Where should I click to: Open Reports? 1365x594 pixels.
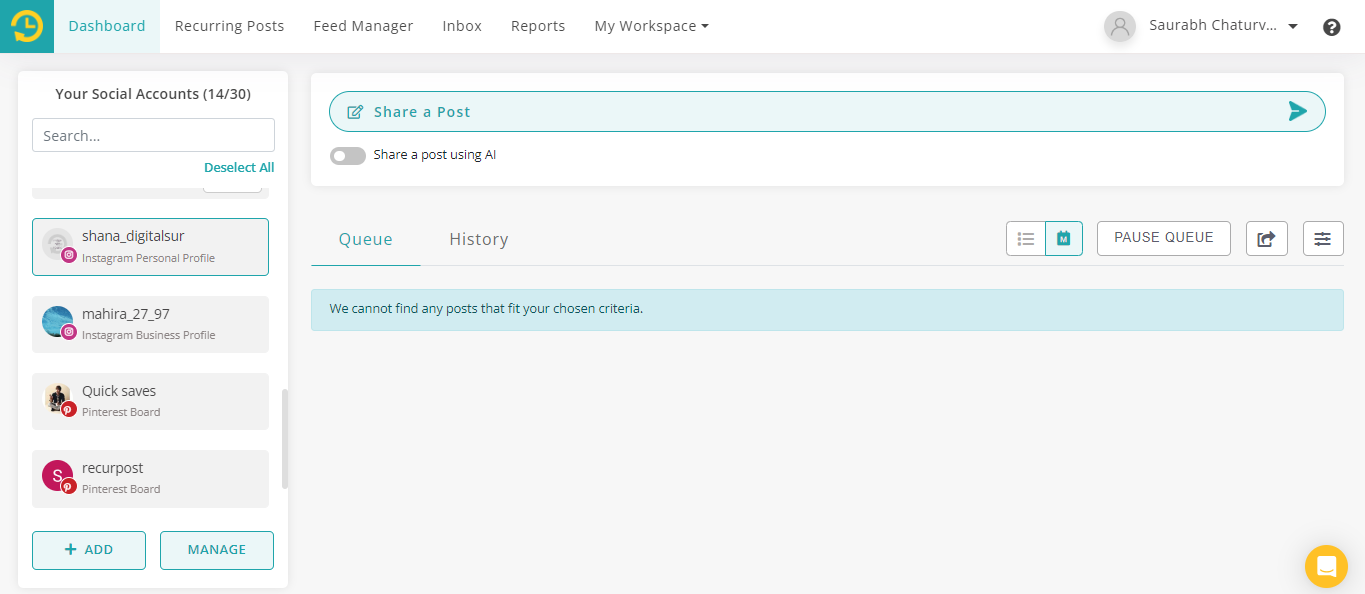[x=538, y=26]
